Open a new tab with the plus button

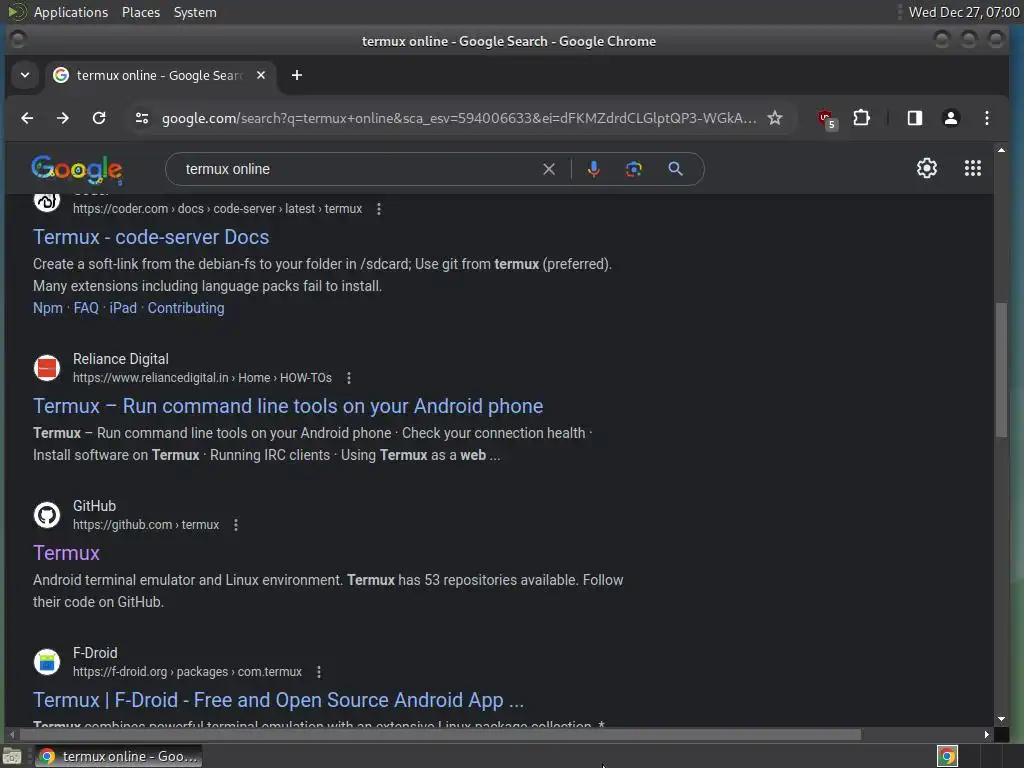coord(296,75)
